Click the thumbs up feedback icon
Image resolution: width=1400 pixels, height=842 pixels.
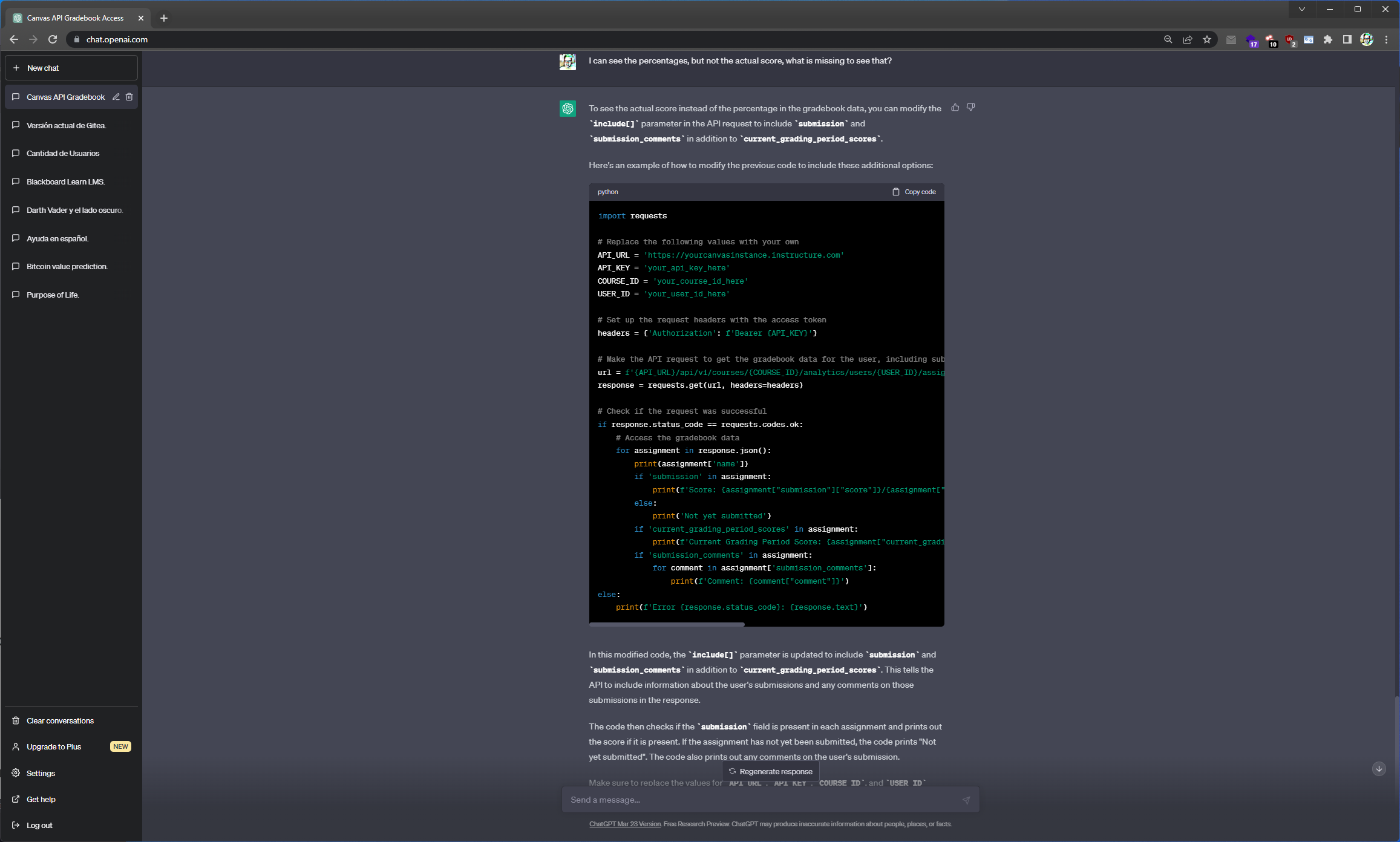(955, 108)
